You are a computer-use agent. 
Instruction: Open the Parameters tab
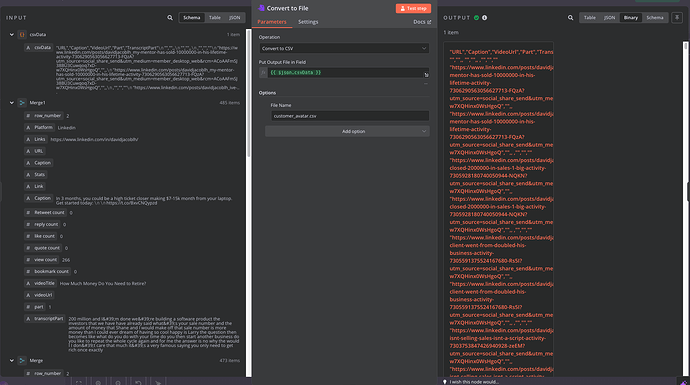pos(272,22)
